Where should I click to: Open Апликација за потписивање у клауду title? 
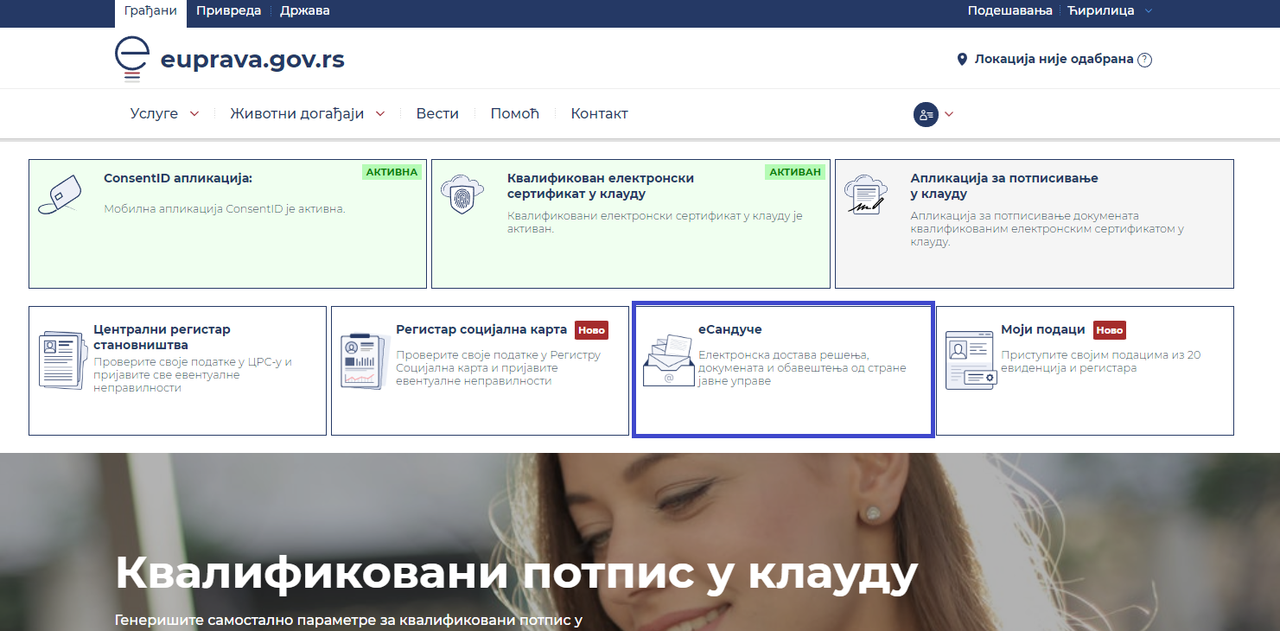pos(1004,186)
